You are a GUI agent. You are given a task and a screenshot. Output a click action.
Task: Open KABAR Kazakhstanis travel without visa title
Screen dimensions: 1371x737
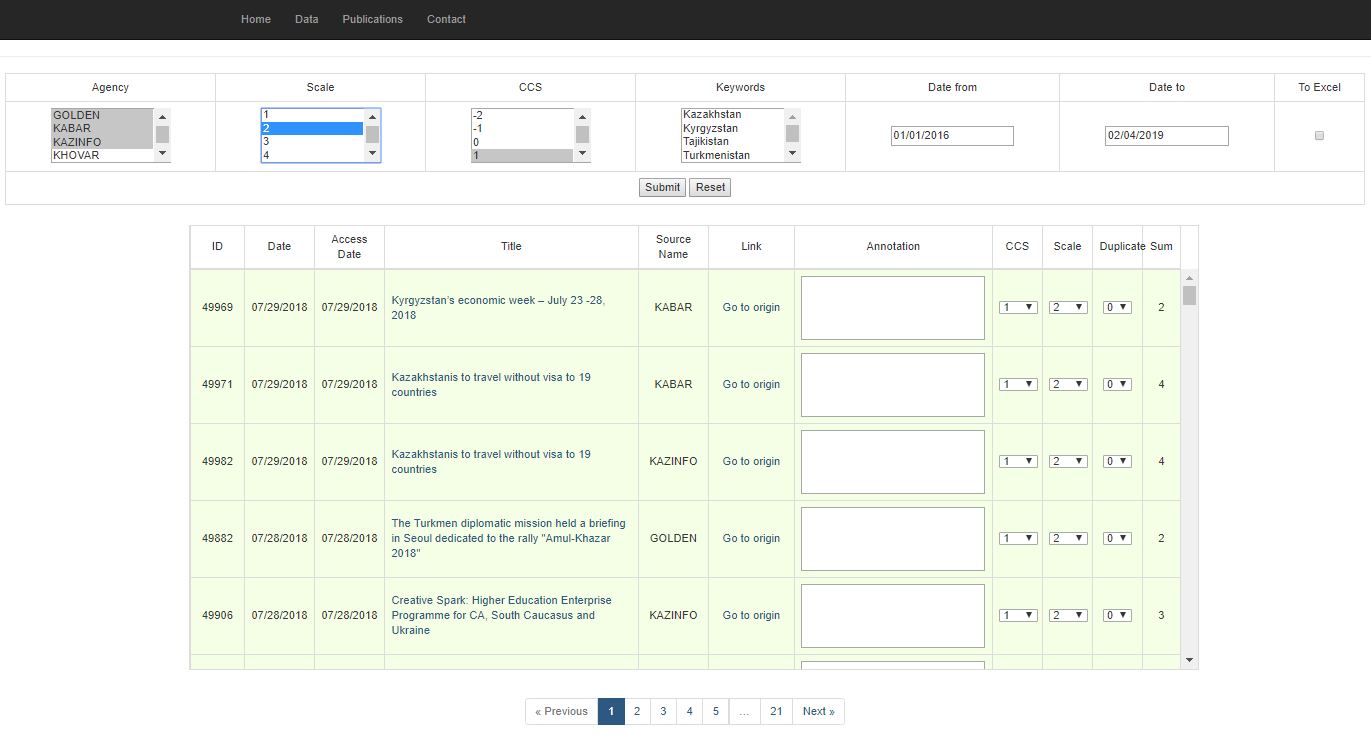pyautogui.click(x=491, y=384)
